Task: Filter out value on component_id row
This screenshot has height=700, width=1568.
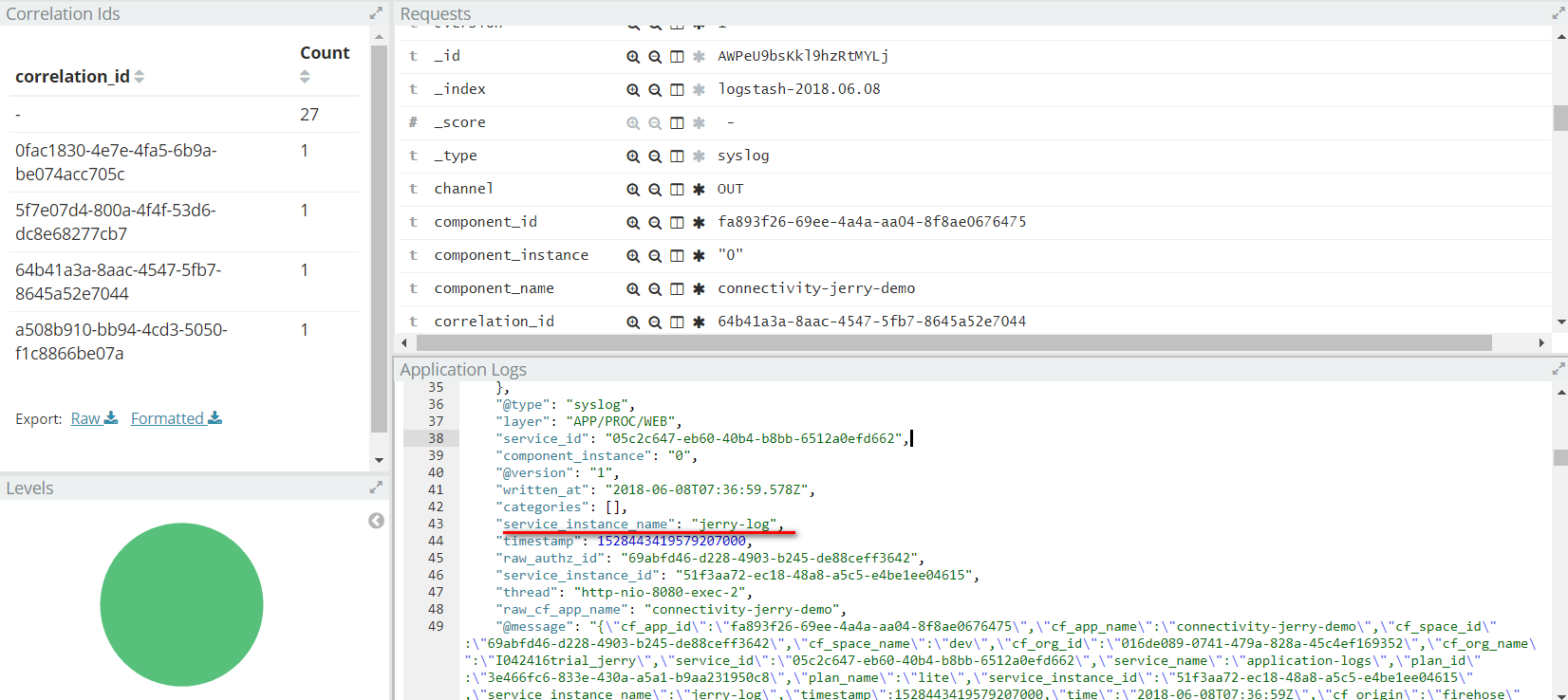Action: pos(655,223)
